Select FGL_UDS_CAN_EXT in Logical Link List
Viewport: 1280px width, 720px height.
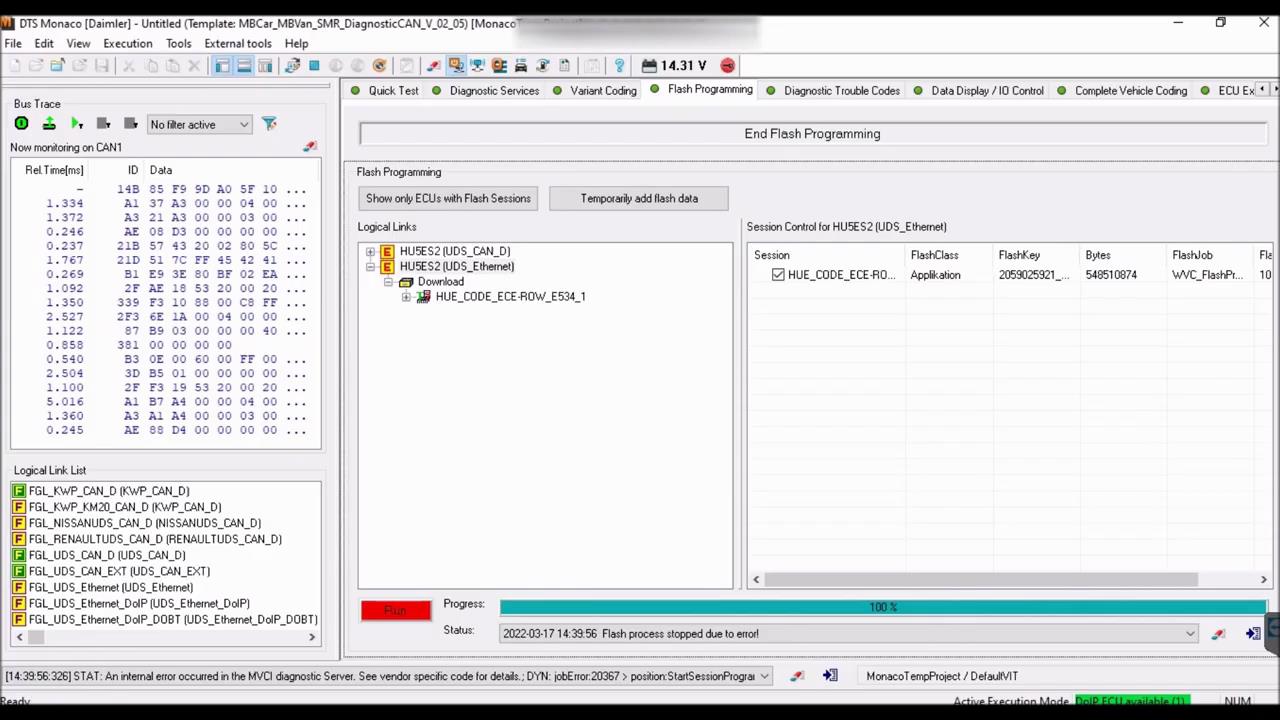pyautogui.click(x=119, y=572)
